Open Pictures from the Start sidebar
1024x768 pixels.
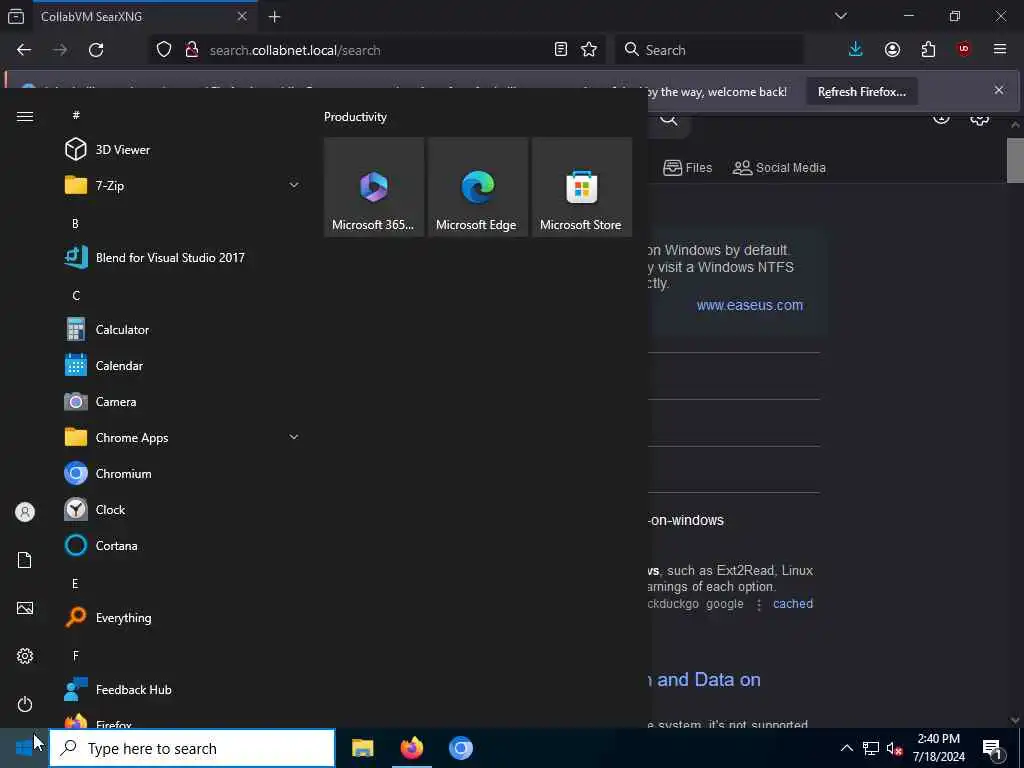click(x=25, y=608)
